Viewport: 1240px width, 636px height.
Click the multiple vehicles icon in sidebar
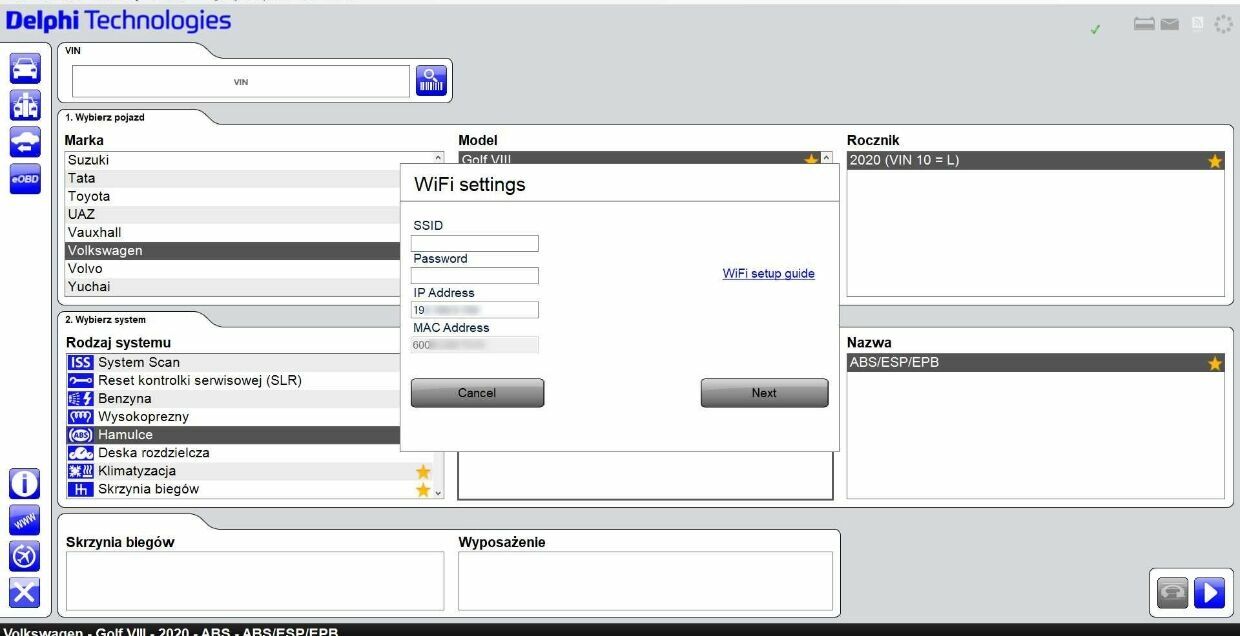pyautogui.click(x=25, y=105)
